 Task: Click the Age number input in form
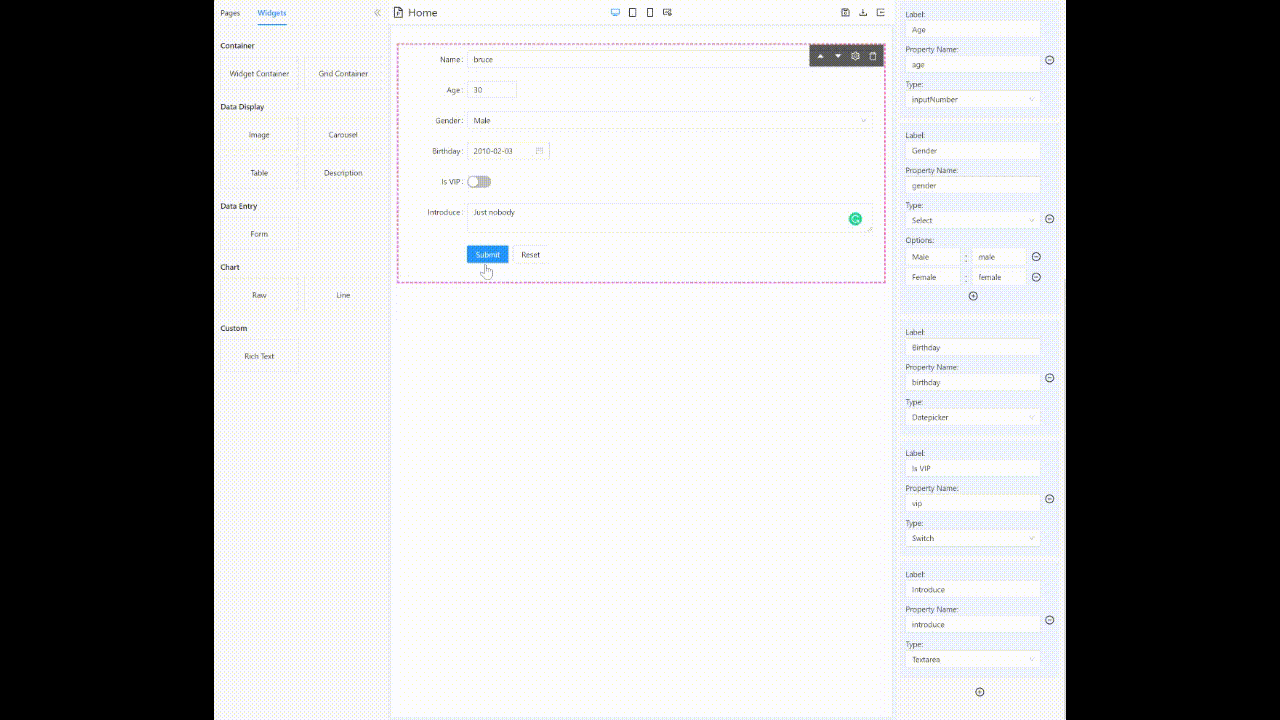point(492,90)
